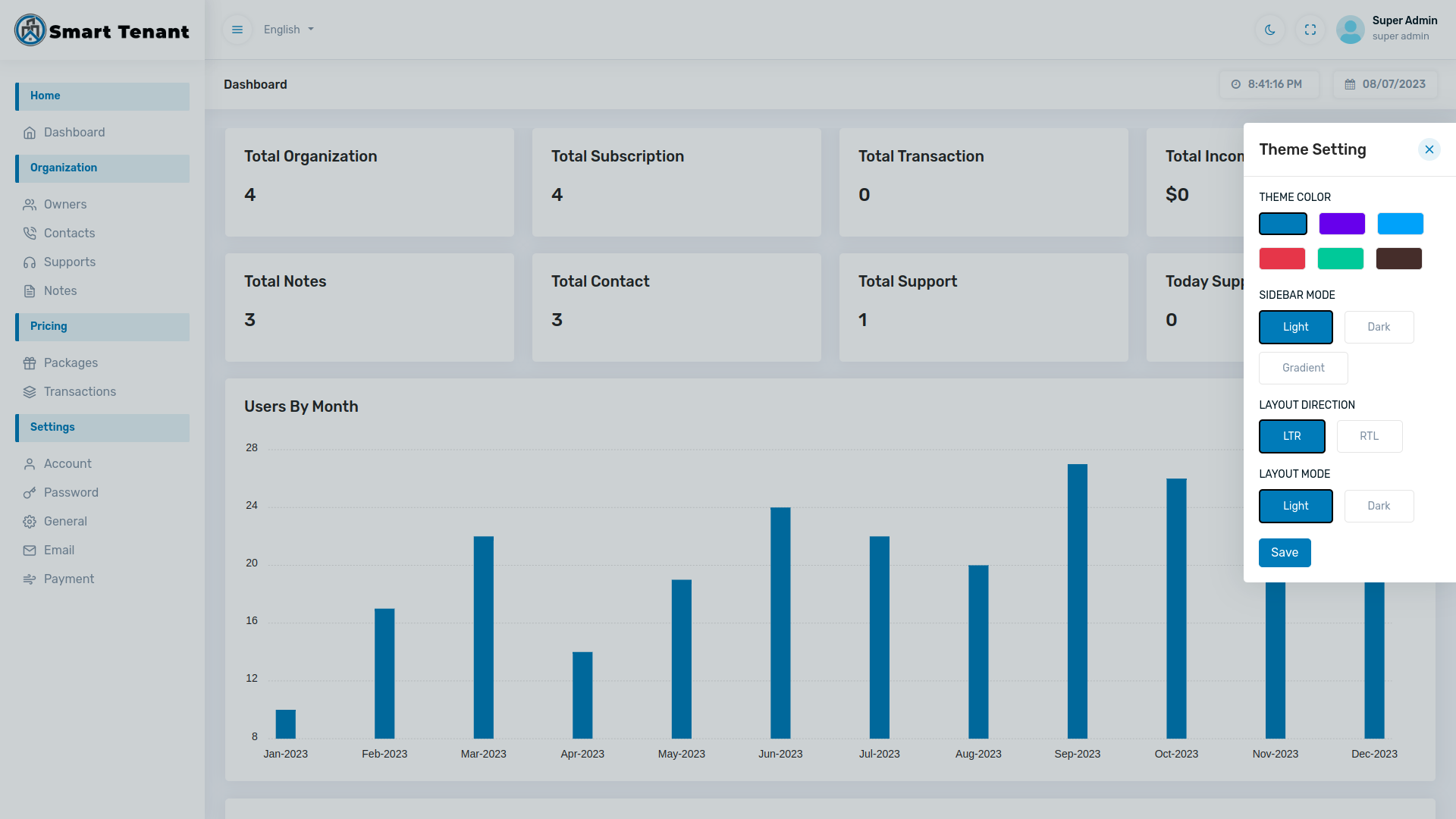Image resolution: width=1456 pixels, height=819 pixels.
Task: Click the Supports headset icon
Action: coord(30,262)
